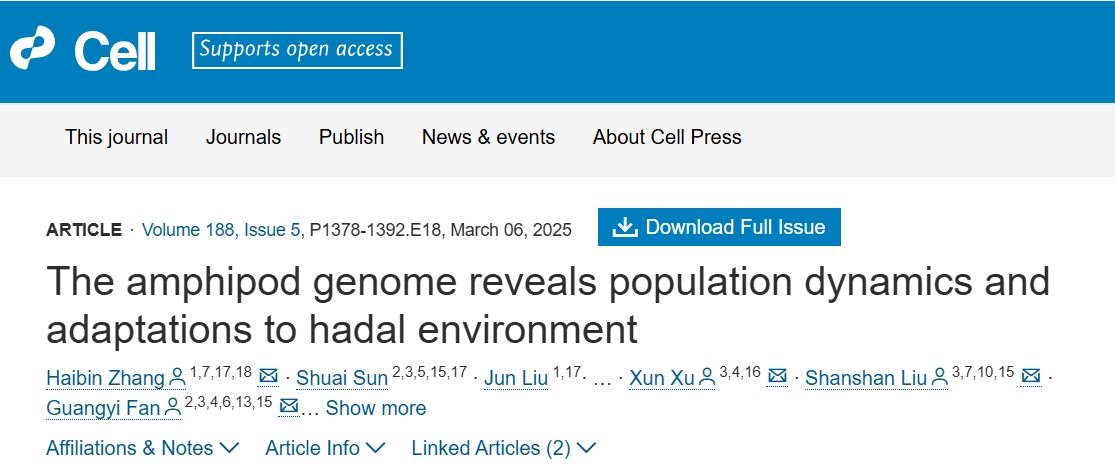This screenshot has height=470, width=1115.
Task: Click Guangyi Fan's profile icon
Action: point(173,407)
